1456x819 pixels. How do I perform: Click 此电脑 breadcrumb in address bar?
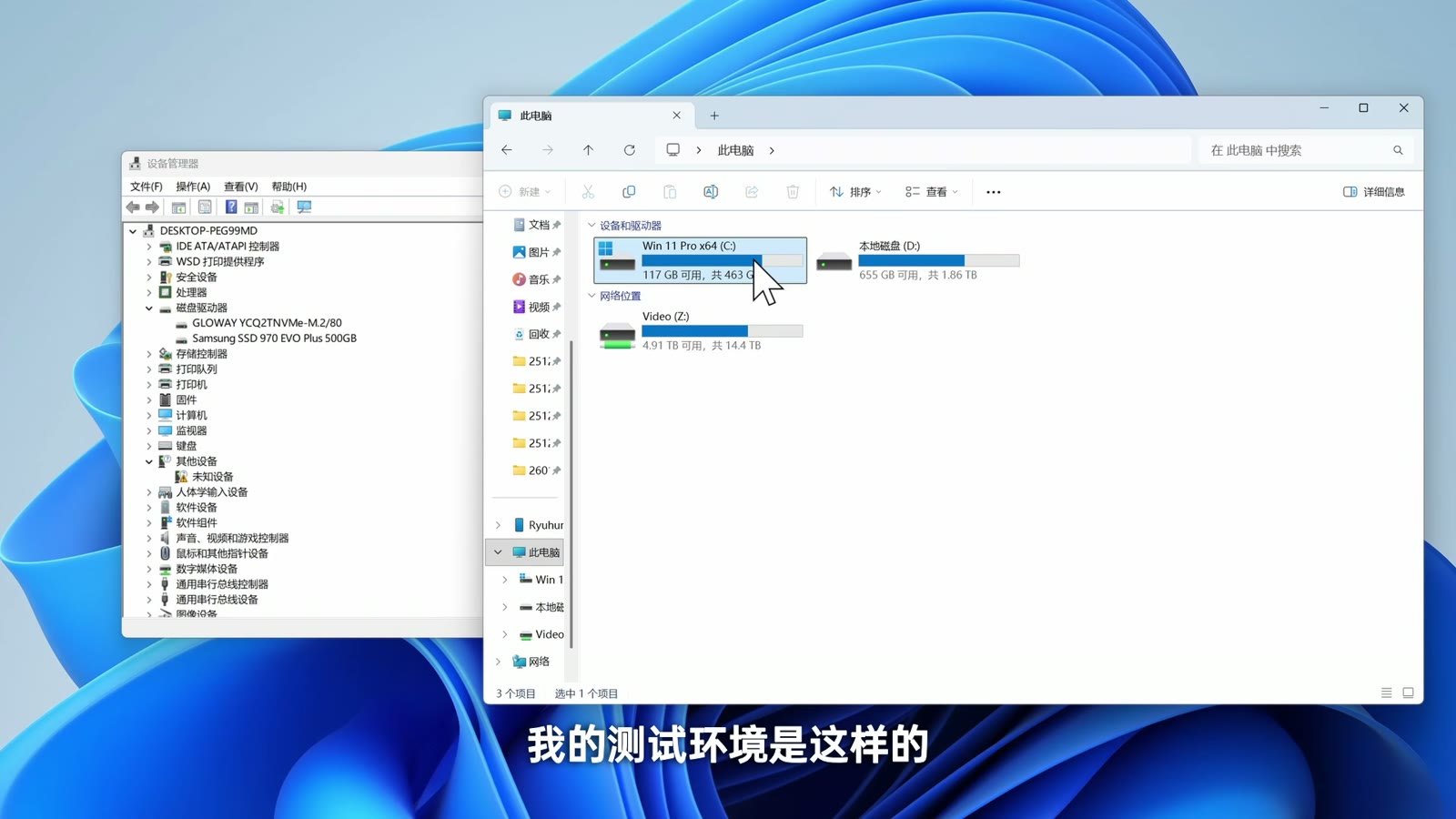coord(735,150)
